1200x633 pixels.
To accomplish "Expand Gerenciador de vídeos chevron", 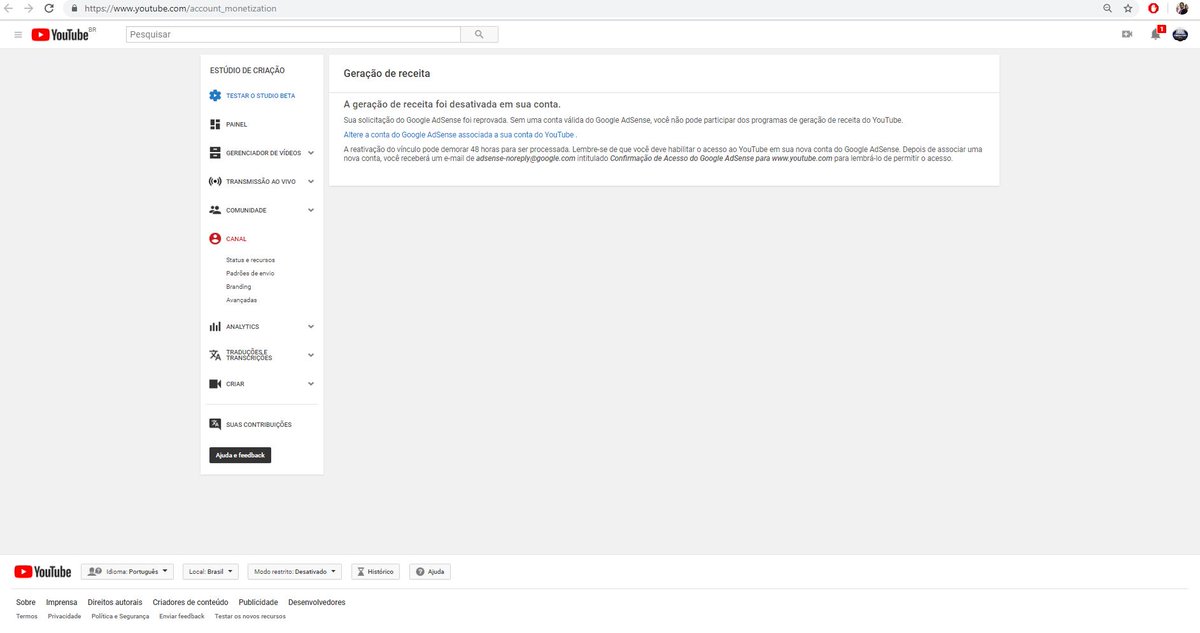I will click(311, 153).
